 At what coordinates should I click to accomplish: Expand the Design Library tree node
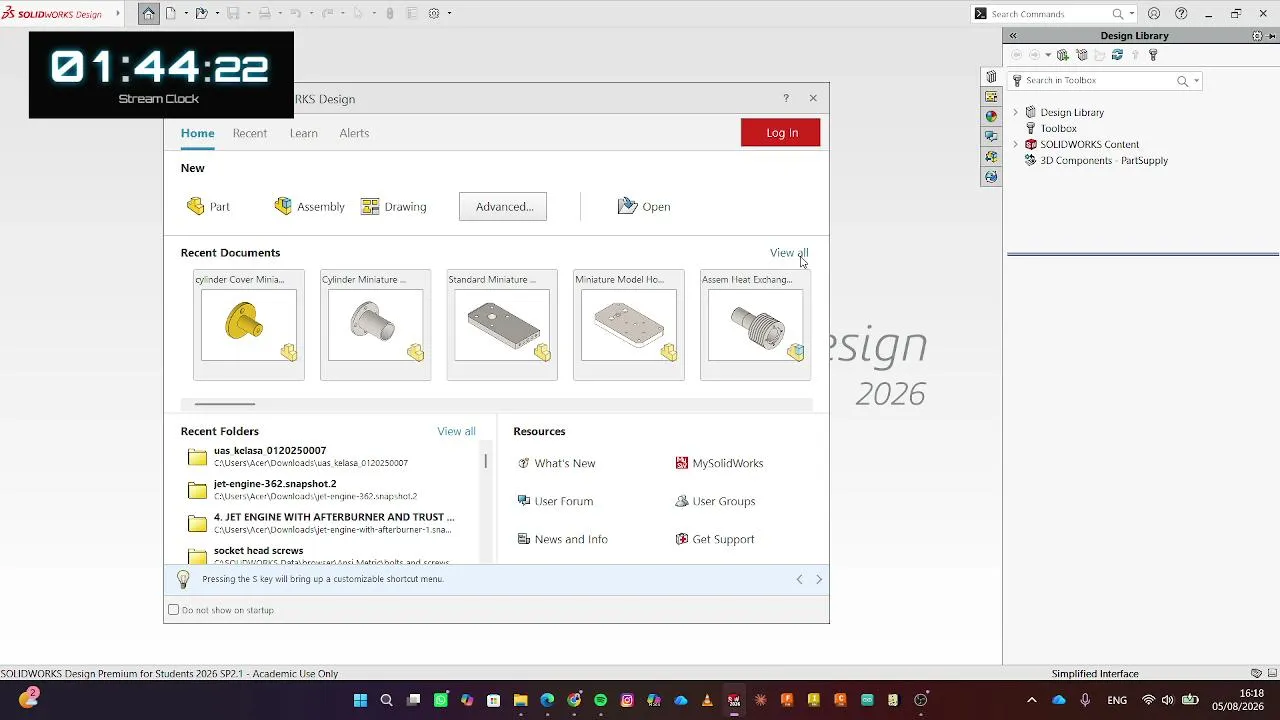click(1016, 112)
